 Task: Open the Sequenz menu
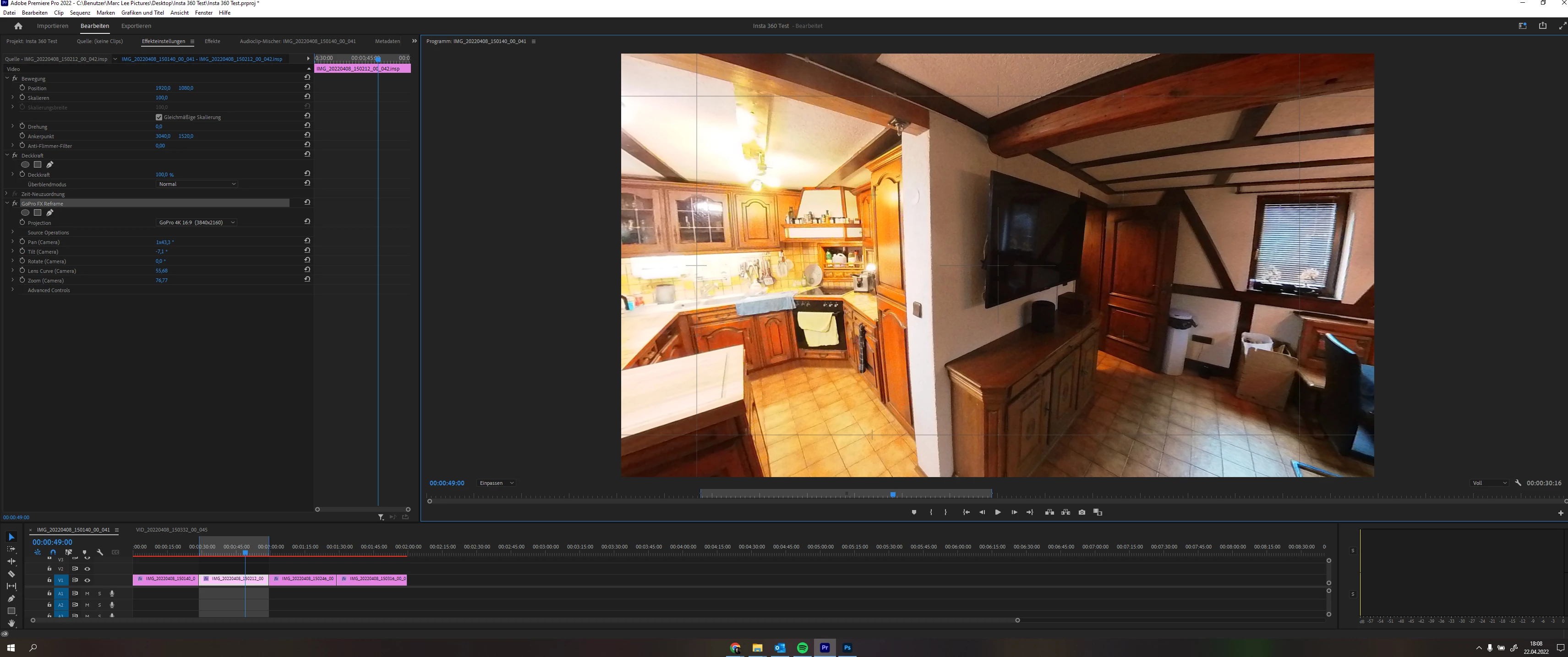pyautogui.click(x=80, y=13)
